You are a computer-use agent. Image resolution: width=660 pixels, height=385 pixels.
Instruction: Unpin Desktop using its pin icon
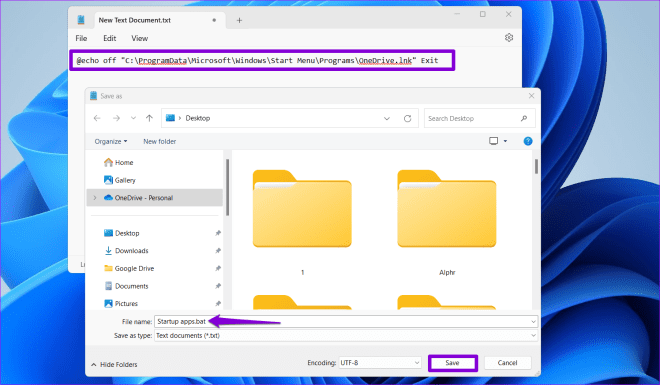[x=218, y=233]
